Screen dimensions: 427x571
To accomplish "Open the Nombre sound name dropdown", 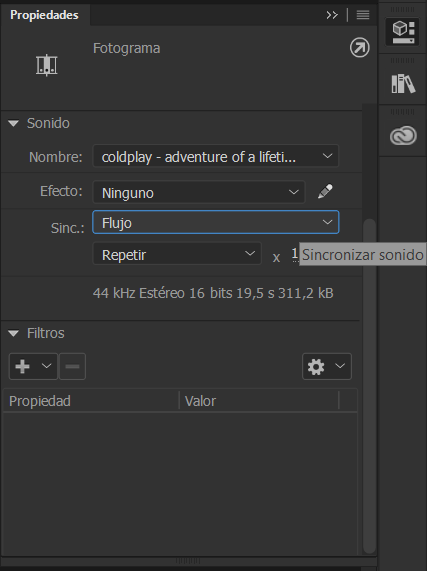I will pyautogui.click(x=216, y=156).
